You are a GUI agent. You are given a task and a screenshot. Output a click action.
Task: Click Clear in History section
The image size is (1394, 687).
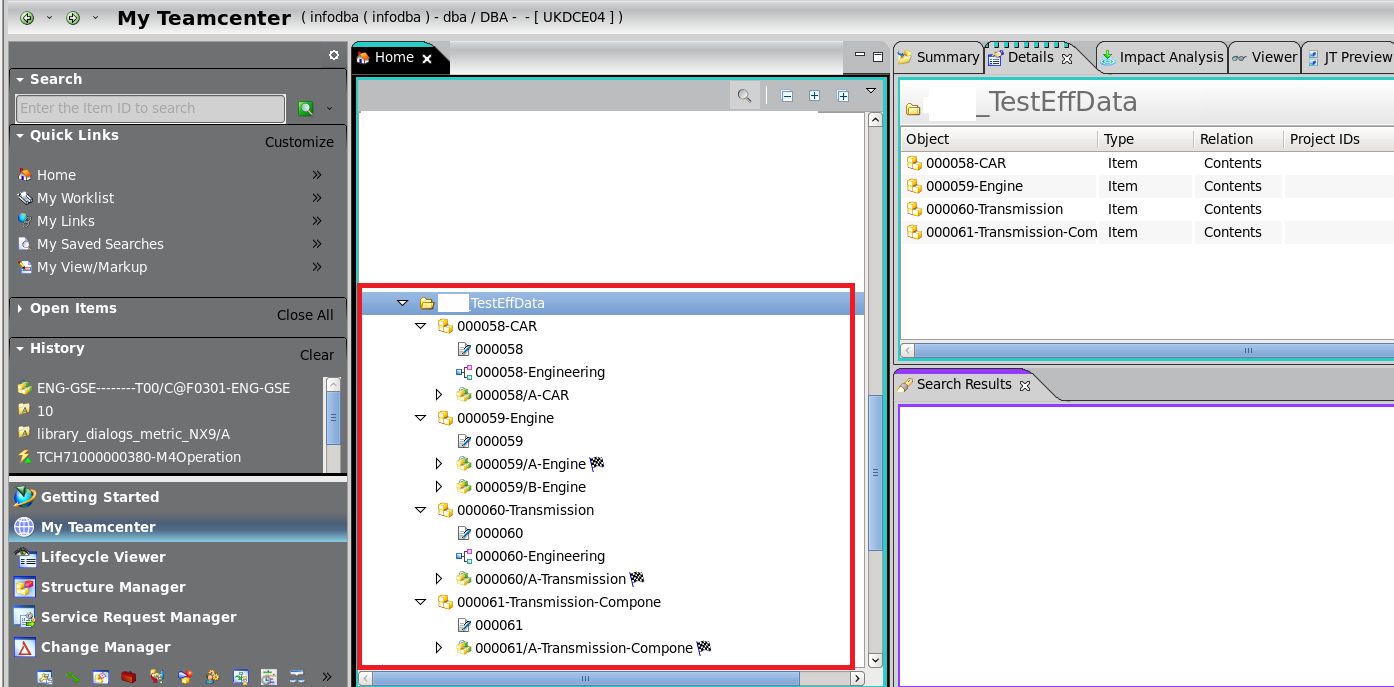coord(317,355)
